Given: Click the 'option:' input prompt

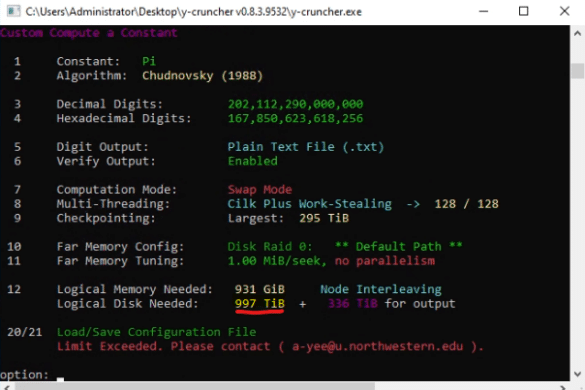Looking at the screenshot, I should pyautogui.click(x=24, y=375).
